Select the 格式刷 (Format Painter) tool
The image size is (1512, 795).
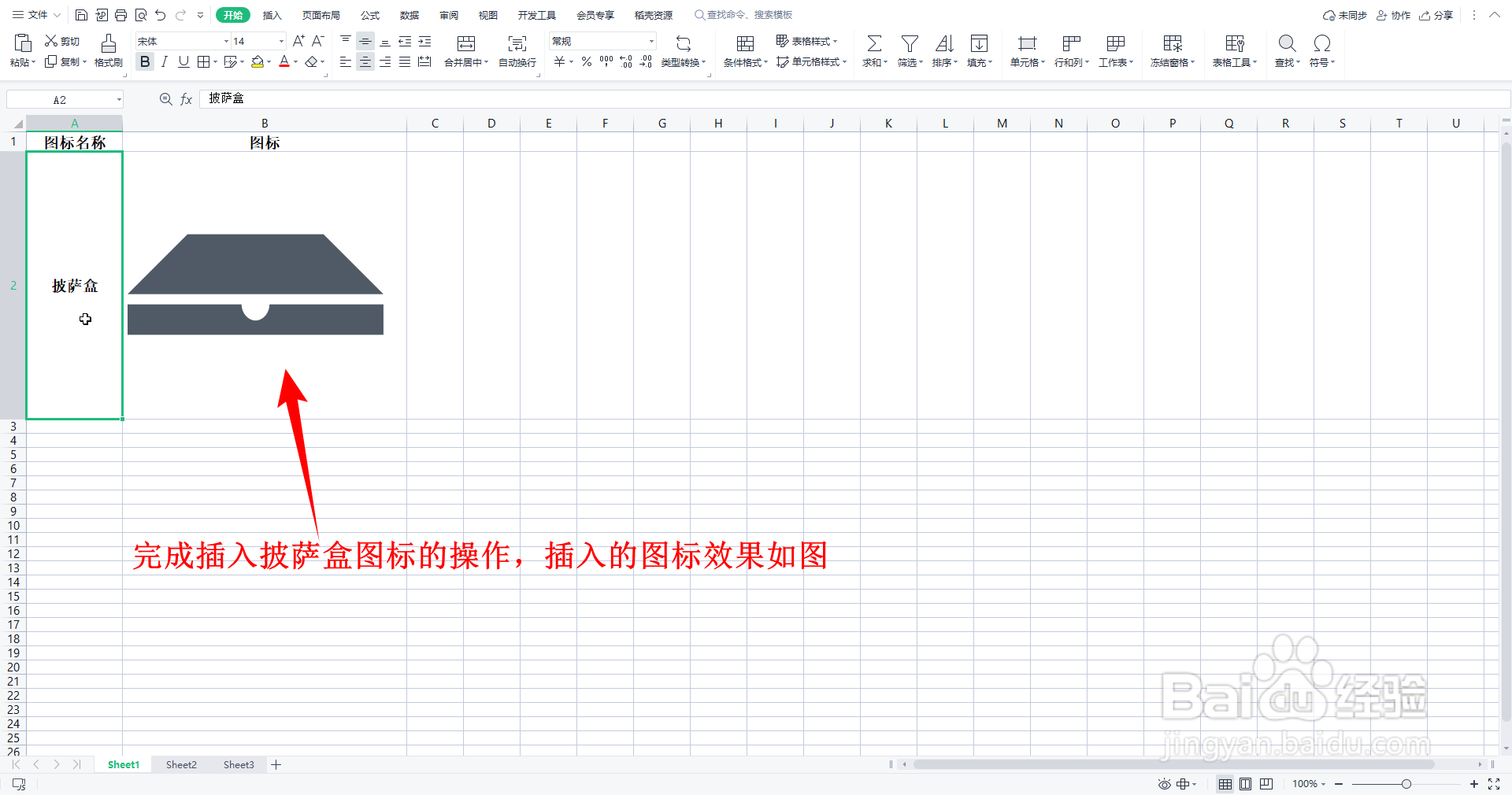108,50
